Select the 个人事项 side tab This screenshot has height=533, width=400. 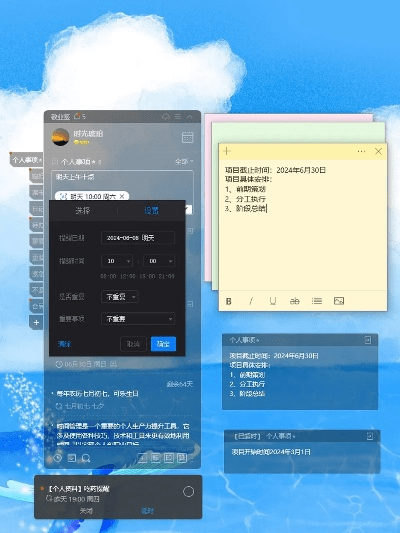pyautogui.click(x=27, y=160)
